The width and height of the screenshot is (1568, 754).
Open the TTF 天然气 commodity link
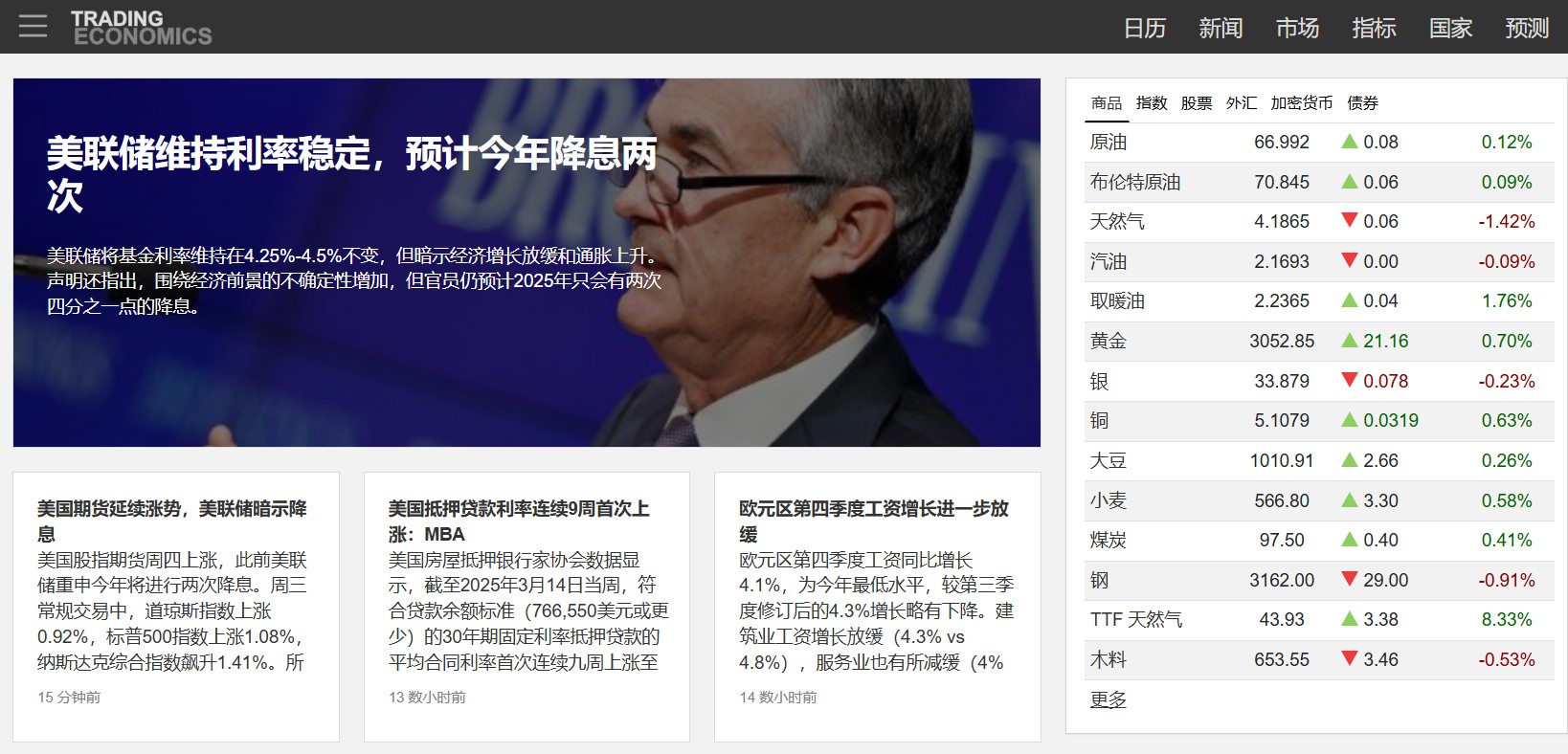click(1136, 619)
